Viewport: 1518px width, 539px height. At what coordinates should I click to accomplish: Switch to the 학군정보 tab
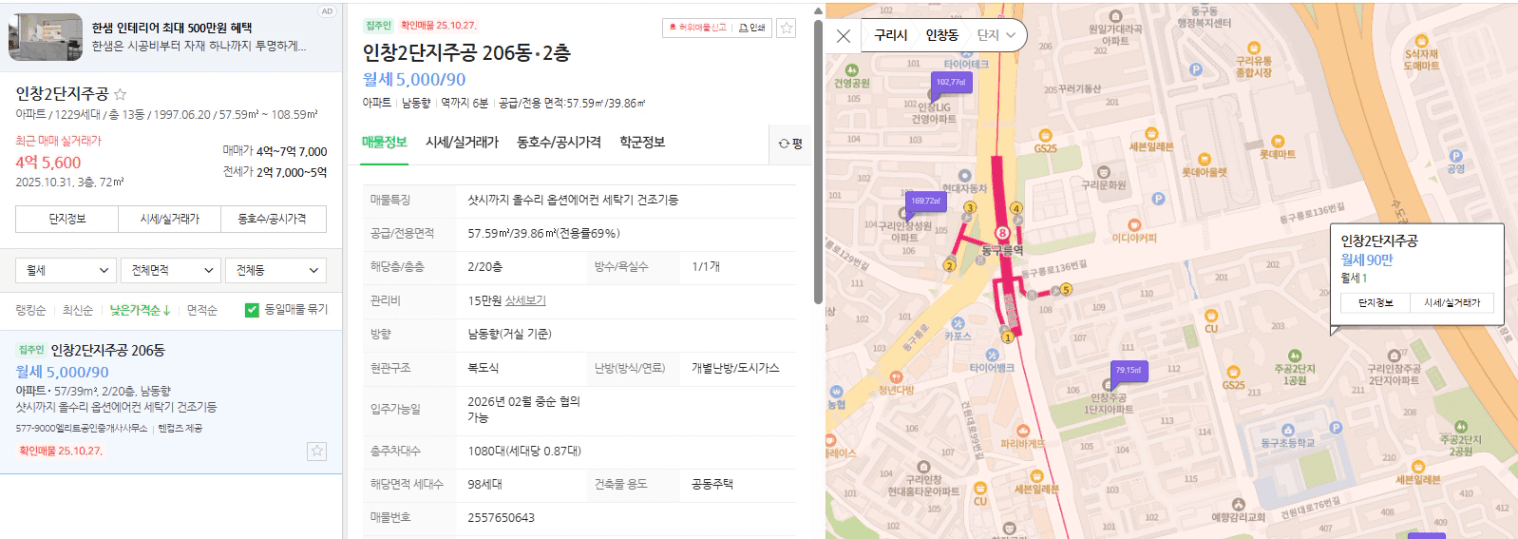coord(642,142)
